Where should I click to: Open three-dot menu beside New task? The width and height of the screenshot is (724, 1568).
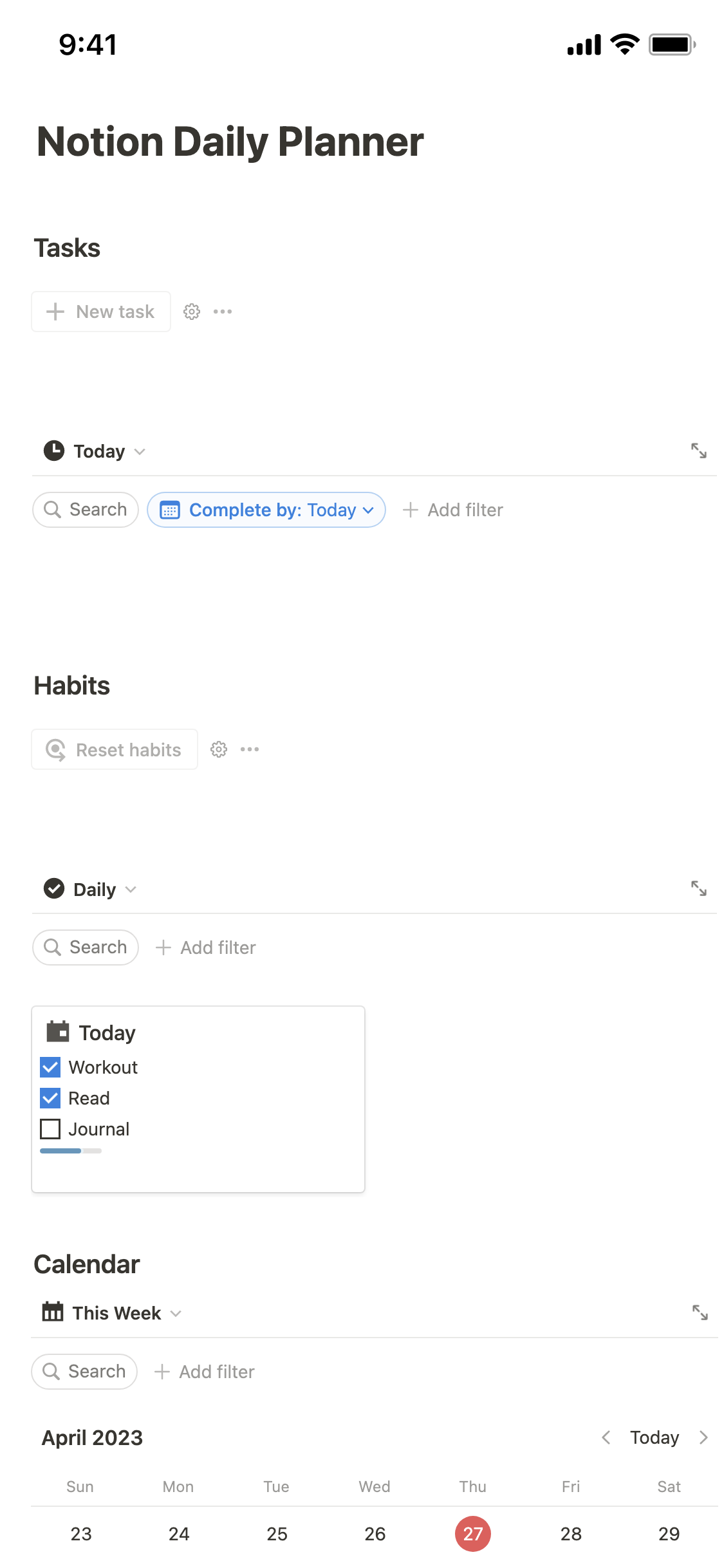coord(223,312)
